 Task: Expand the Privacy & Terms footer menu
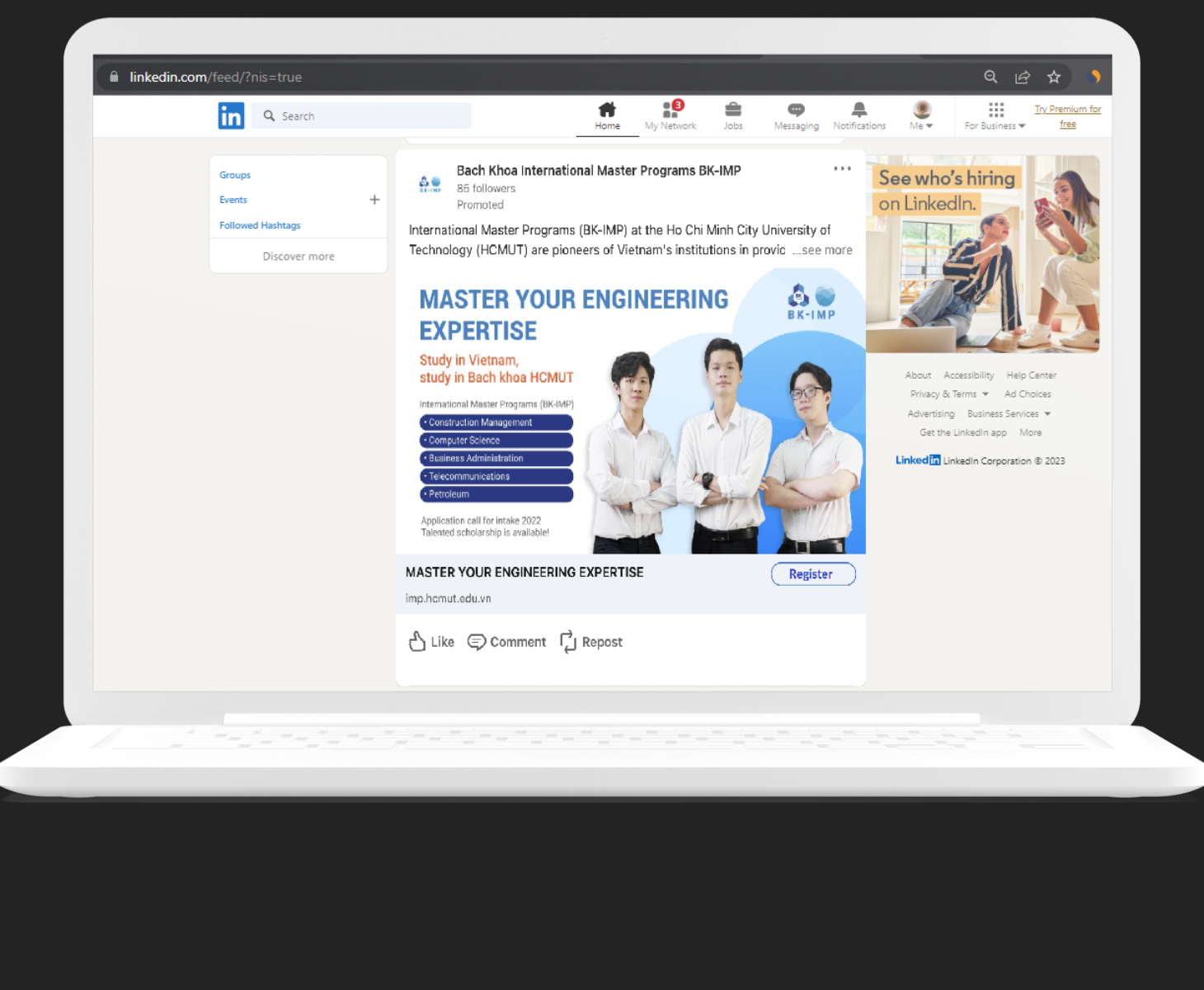949,394
